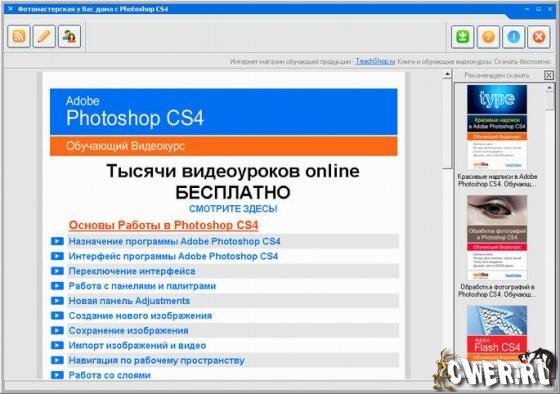Click 'Тысячи видеоуроков online БЕСПЛАТНО' headline
560x394 pixels.
pos(233,182)
